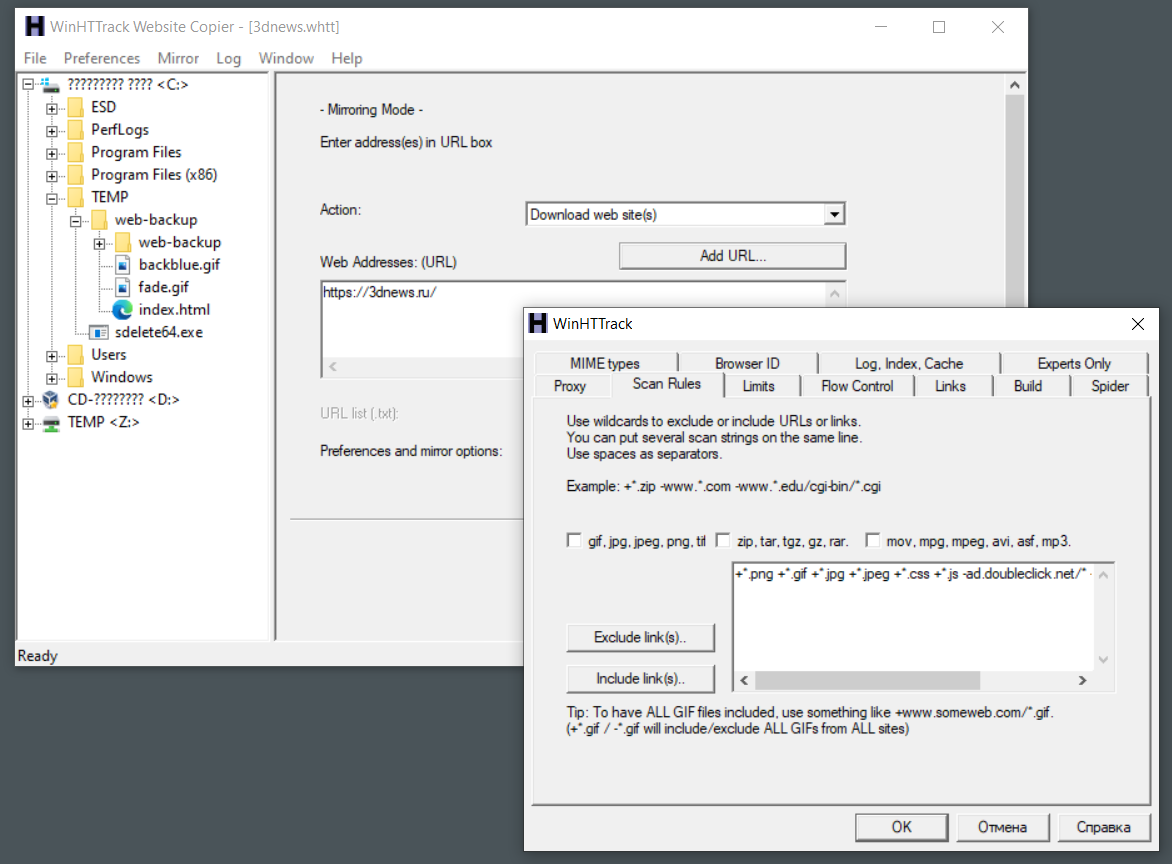Enable the gif, jpg, jpeg, png checkbox
This screenshot has width=1172, height=864.
pyautogui.click(x=574, y=540)
